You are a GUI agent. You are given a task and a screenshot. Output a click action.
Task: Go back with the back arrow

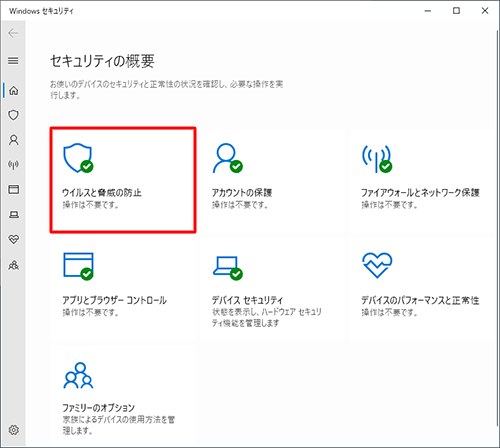pyautogui.click(x=13, y=33)
